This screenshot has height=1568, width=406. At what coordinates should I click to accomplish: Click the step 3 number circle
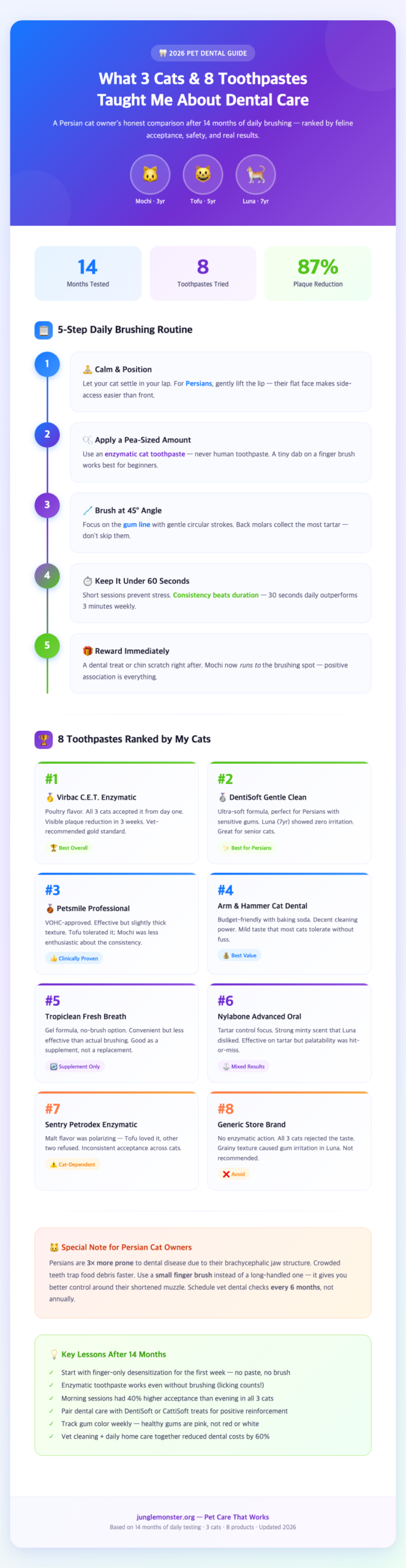point(47,505)
